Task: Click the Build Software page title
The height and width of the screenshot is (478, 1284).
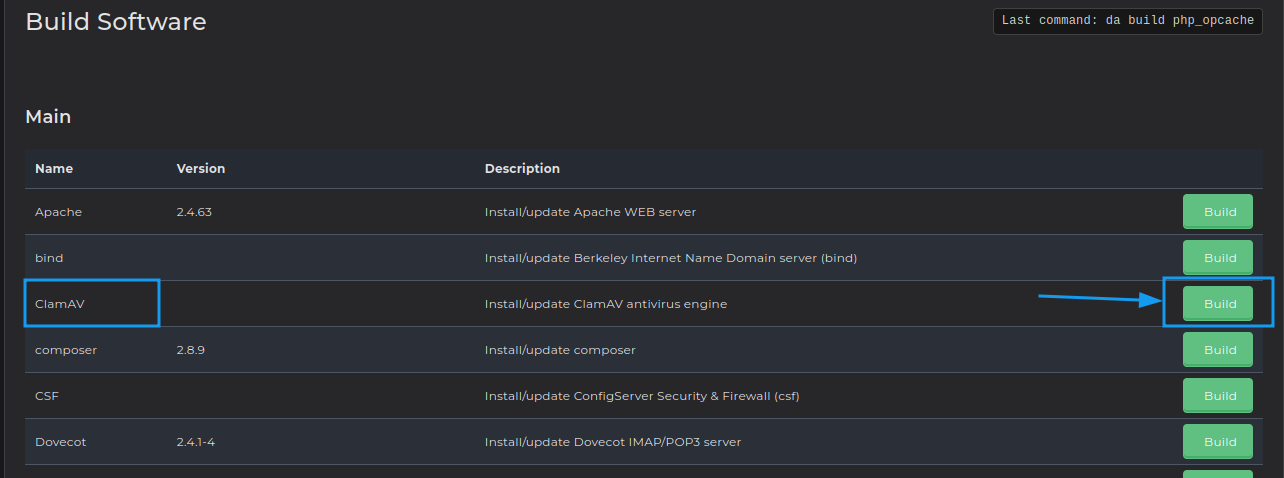Action: coord(116,22)
